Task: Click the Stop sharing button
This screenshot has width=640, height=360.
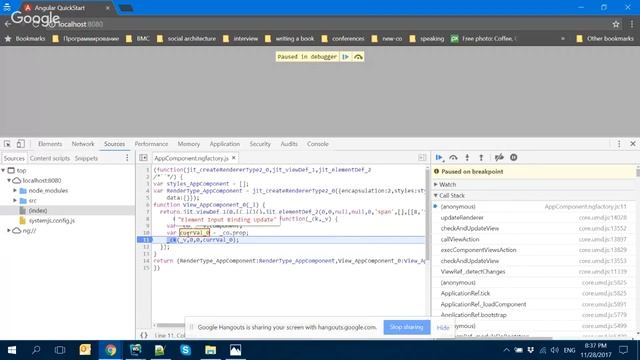Action: tap(407, 327)
